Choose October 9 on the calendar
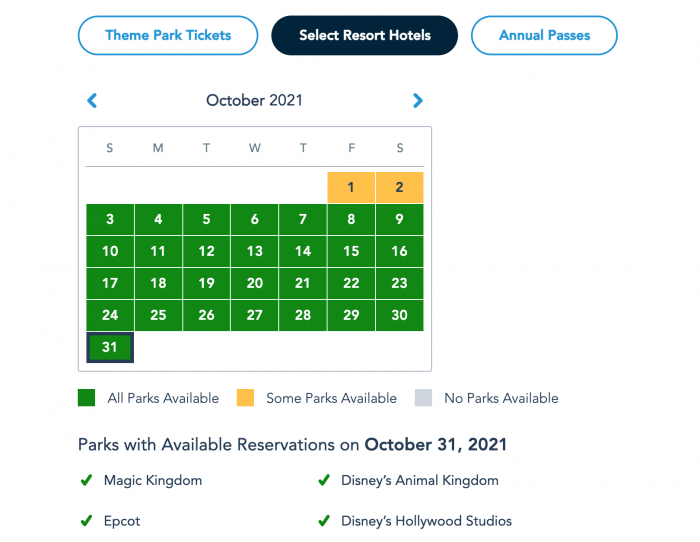The width and height of the screenshot is (700, 542). (x=399, y=219)
